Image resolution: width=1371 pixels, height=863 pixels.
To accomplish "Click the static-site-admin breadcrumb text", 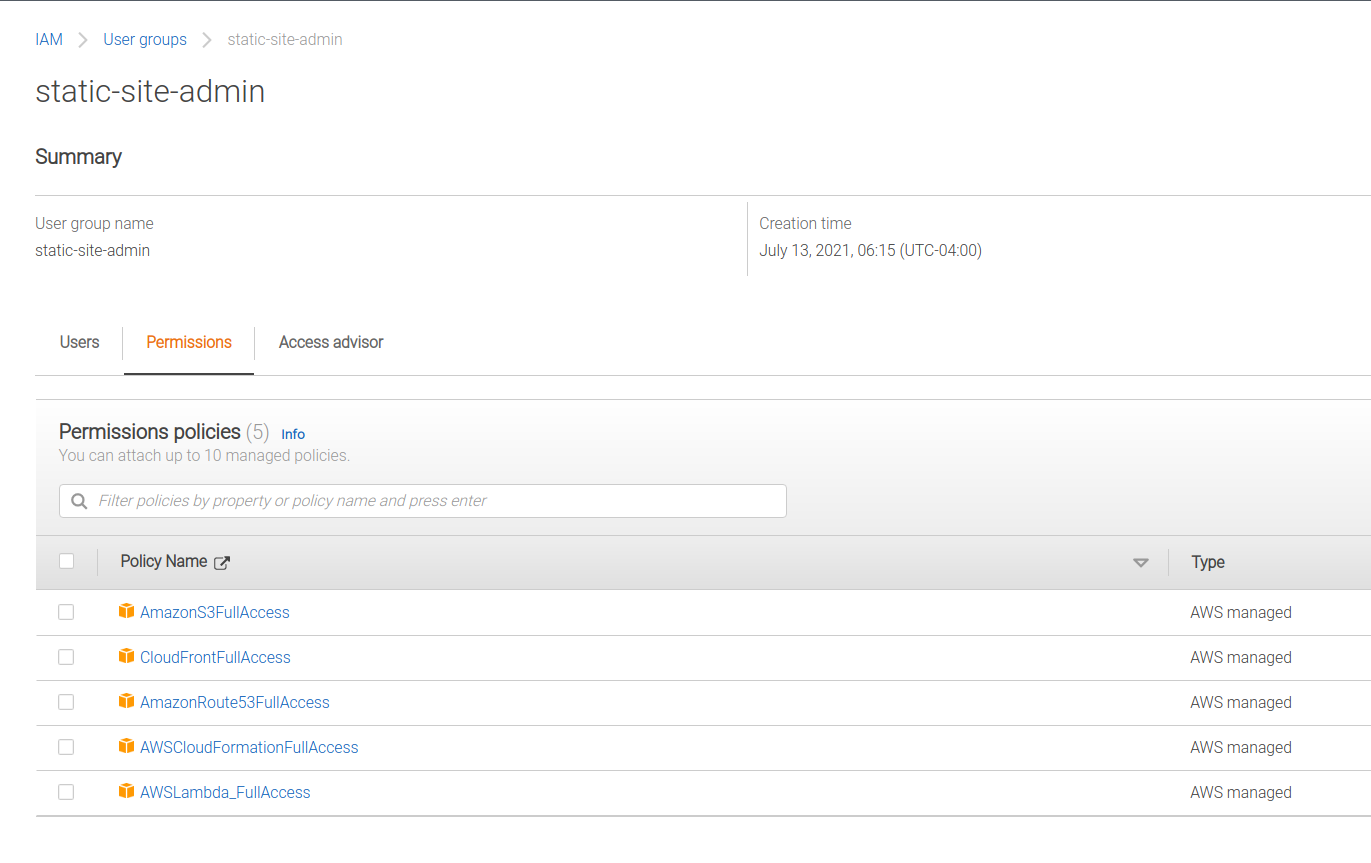I will click(x=285, y=40).
